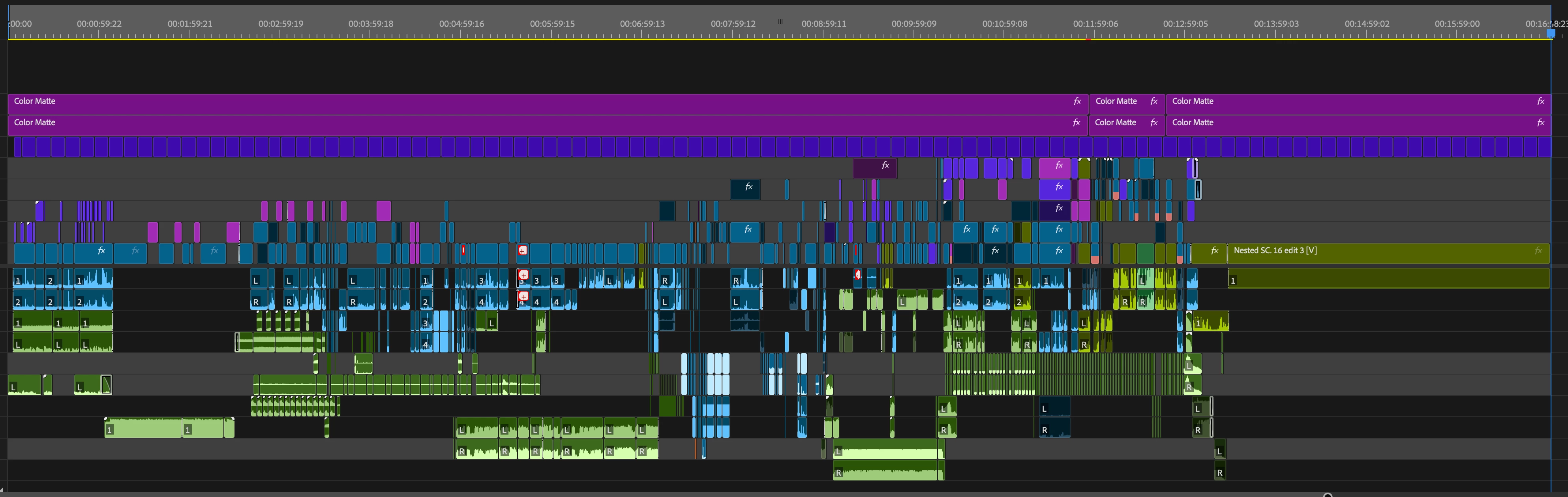The image size is (1568, 497).
Task: Click the horizontal scrollbar zoom handle at bottom
Action: [1328, 495]
